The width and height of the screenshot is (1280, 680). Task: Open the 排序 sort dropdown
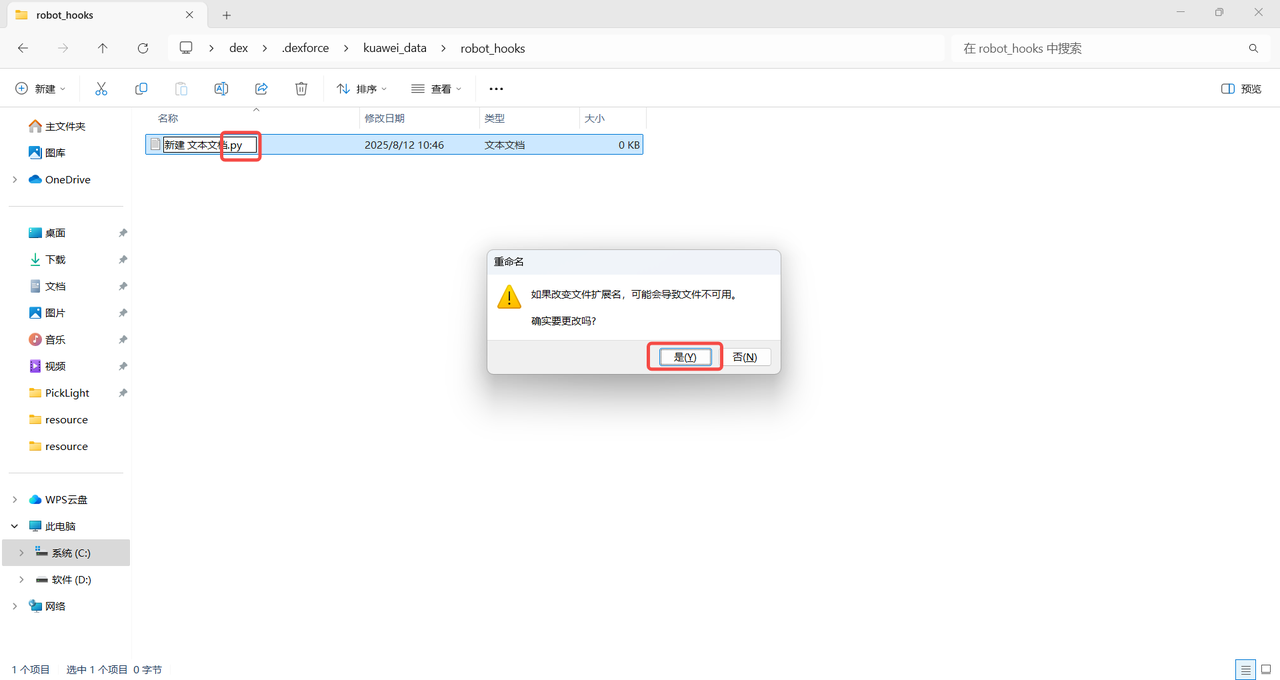point(362,89)
